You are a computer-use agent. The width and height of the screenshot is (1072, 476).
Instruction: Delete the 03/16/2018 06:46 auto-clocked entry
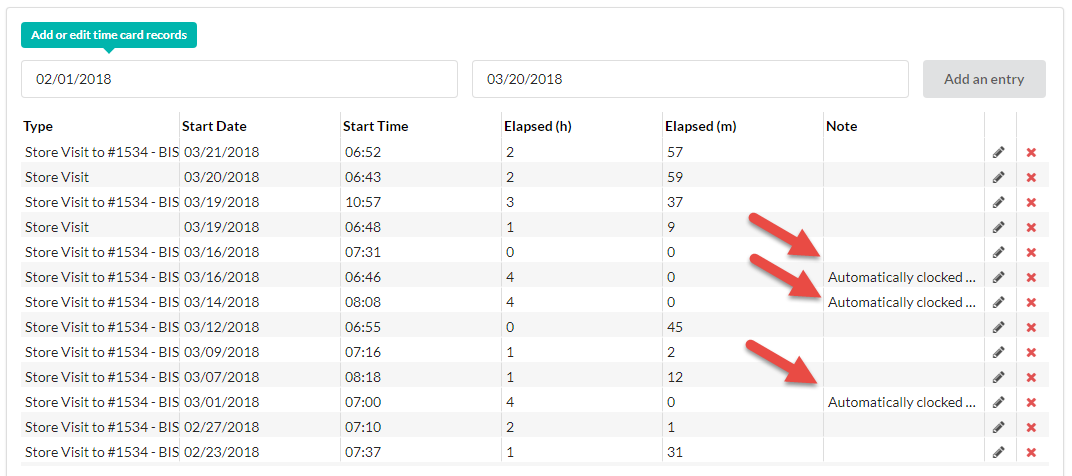point(1032,277)
